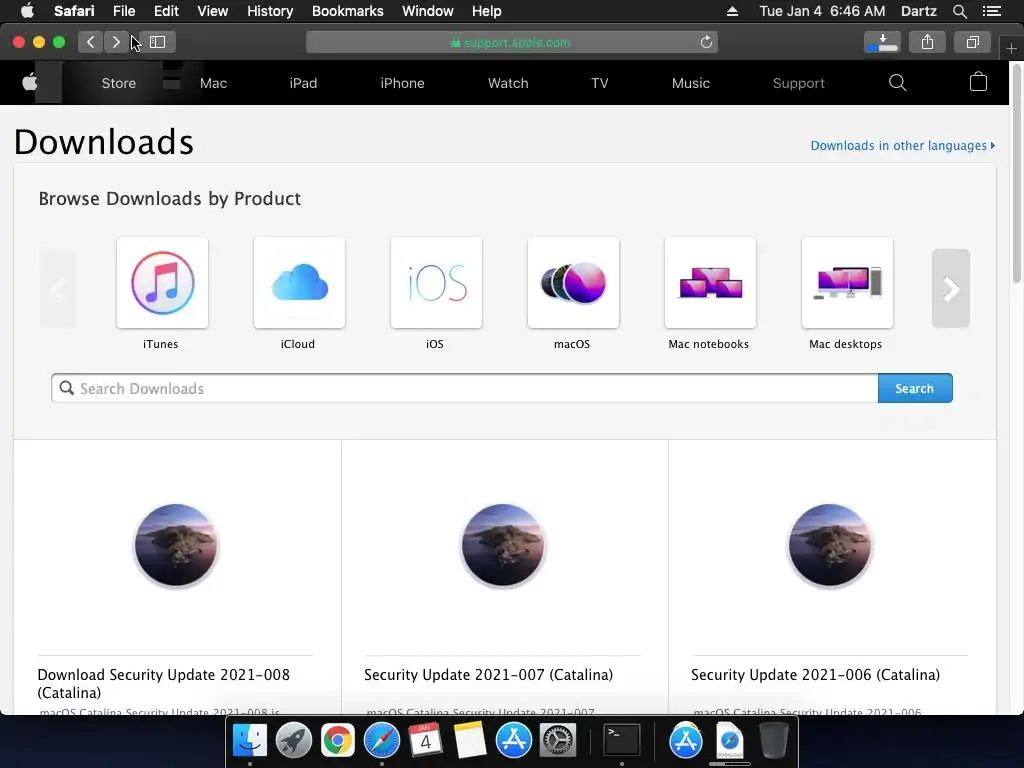Viewport: 1024px width, 768px height.
Task: Open the Music nav item
Action: 691,83
